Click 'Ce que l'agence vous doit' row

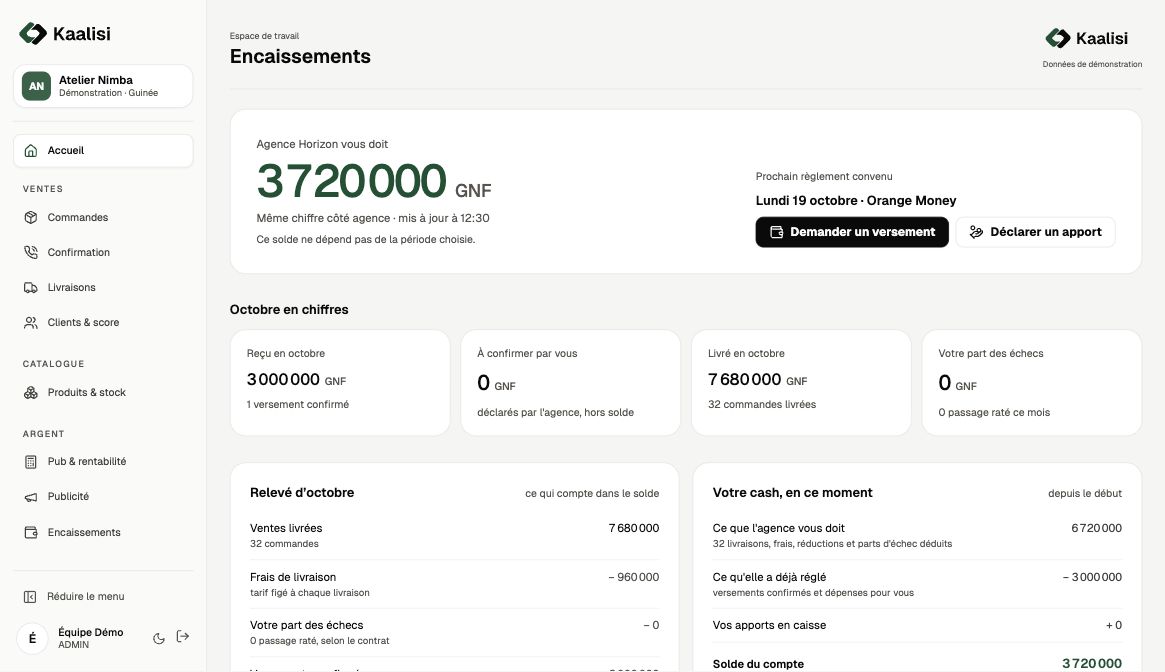click(x=917, y=535)
